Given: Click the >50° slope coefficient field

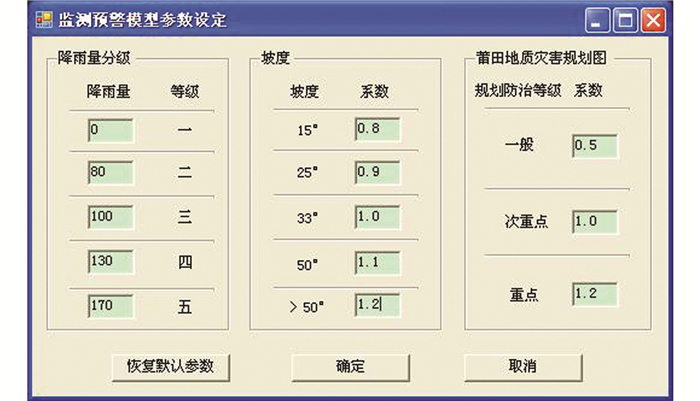Looking at the screenshot, I should pos(377,305).
